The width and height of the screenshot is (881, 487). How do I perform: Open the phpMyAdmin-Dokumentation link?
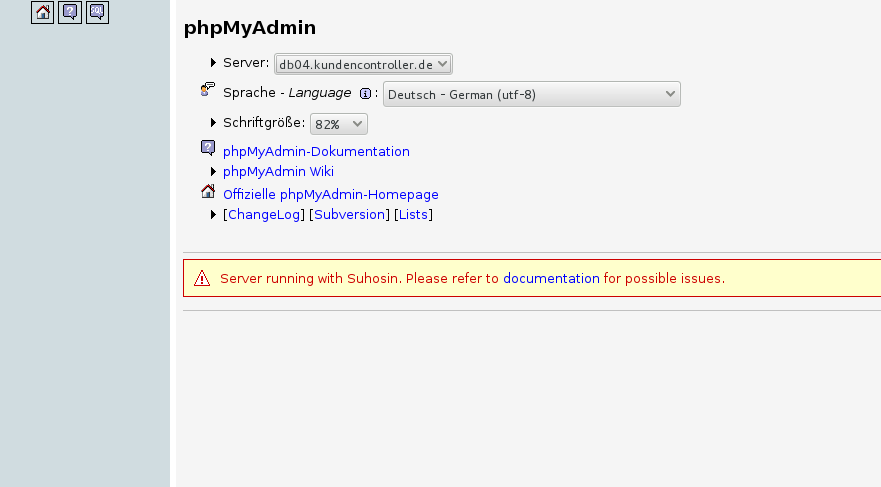(316, 152)
